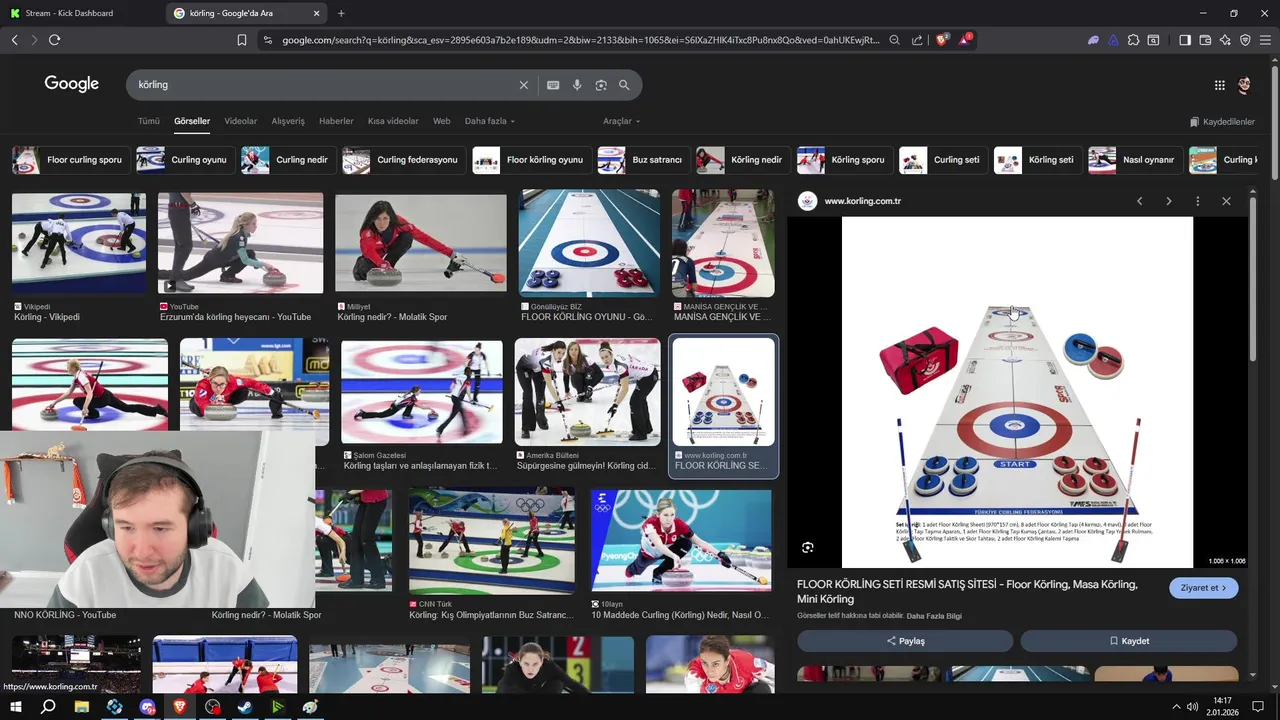Open the Google account avatar

pyautogui.click(x=1244, y=85)
